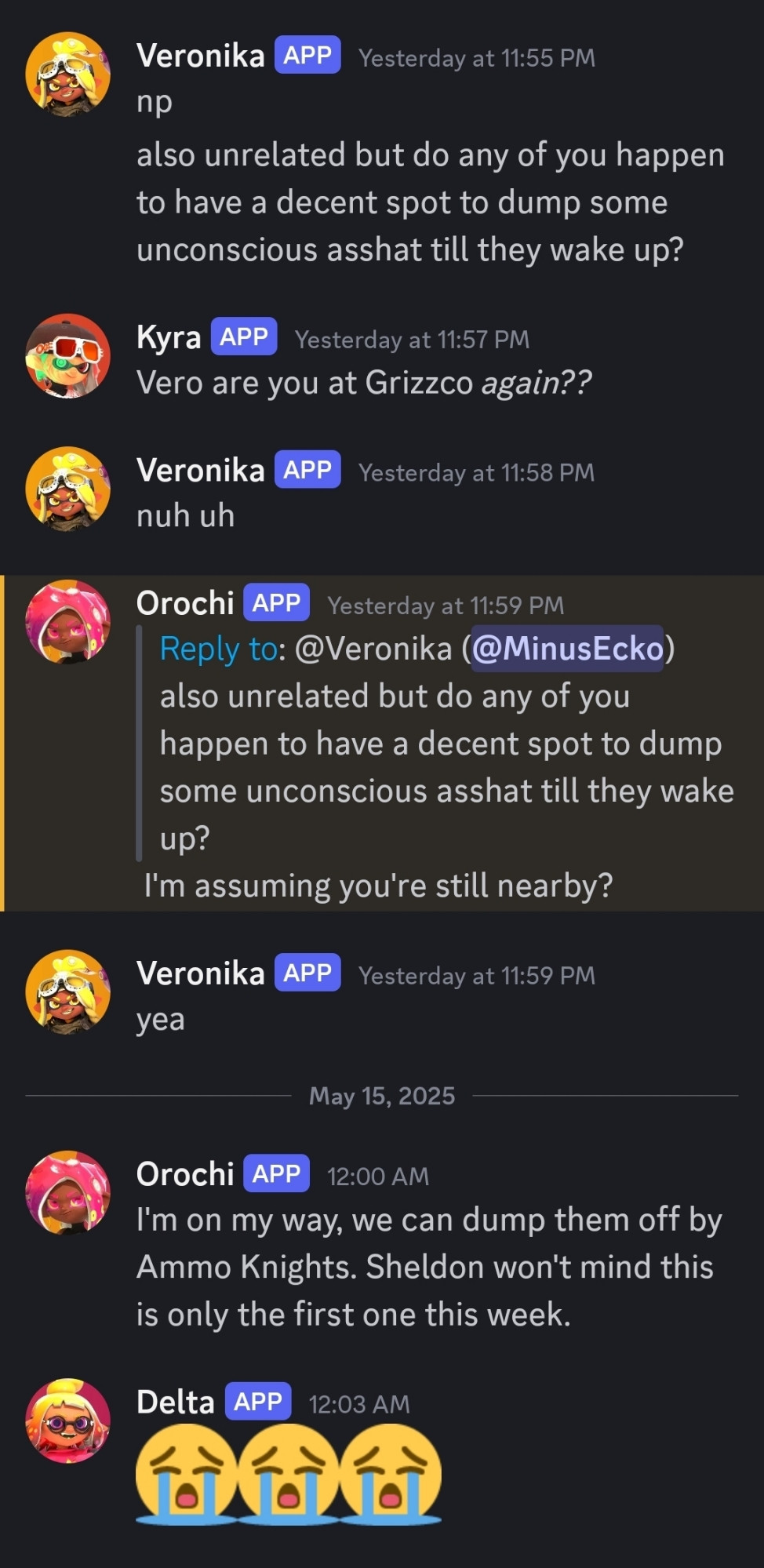Open Delta's avatar picture
Viewport: 764px width, 1568px height.
pos(67,1421)
